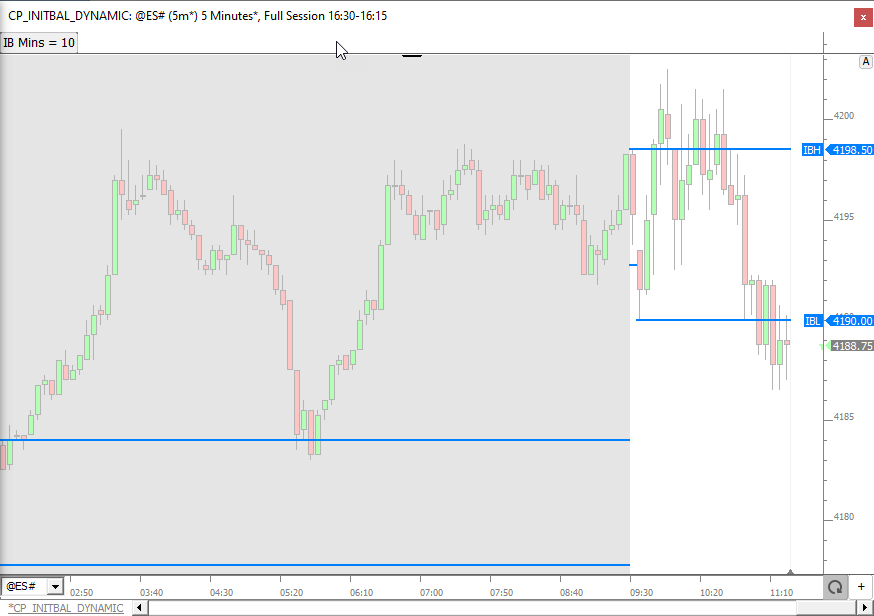
Task: Click the 07:00 time axis label
Action: click(x=431, y=593)
